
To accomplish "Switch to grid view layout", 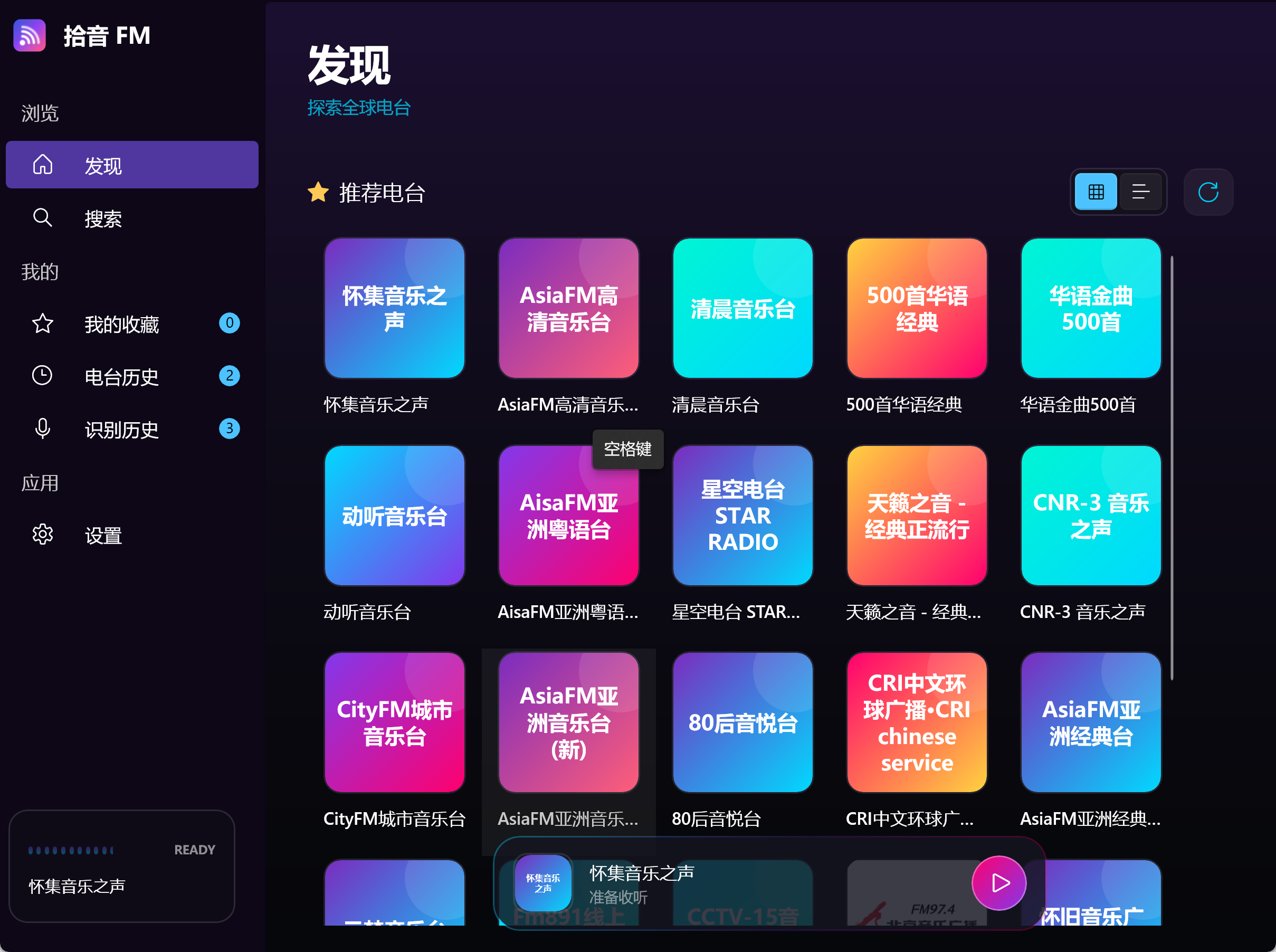I will [x=1096, y=192].
